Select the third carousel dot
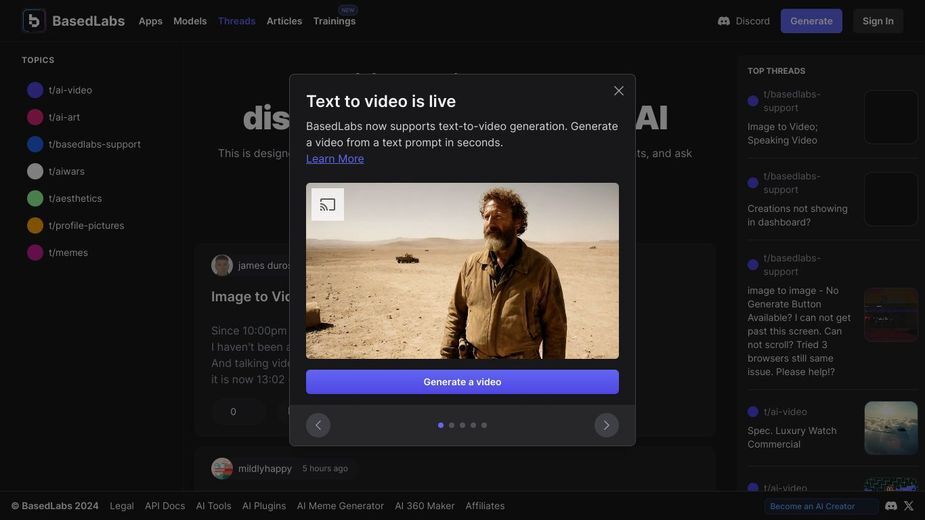This screenshot has height=520, width=925. 462,425
